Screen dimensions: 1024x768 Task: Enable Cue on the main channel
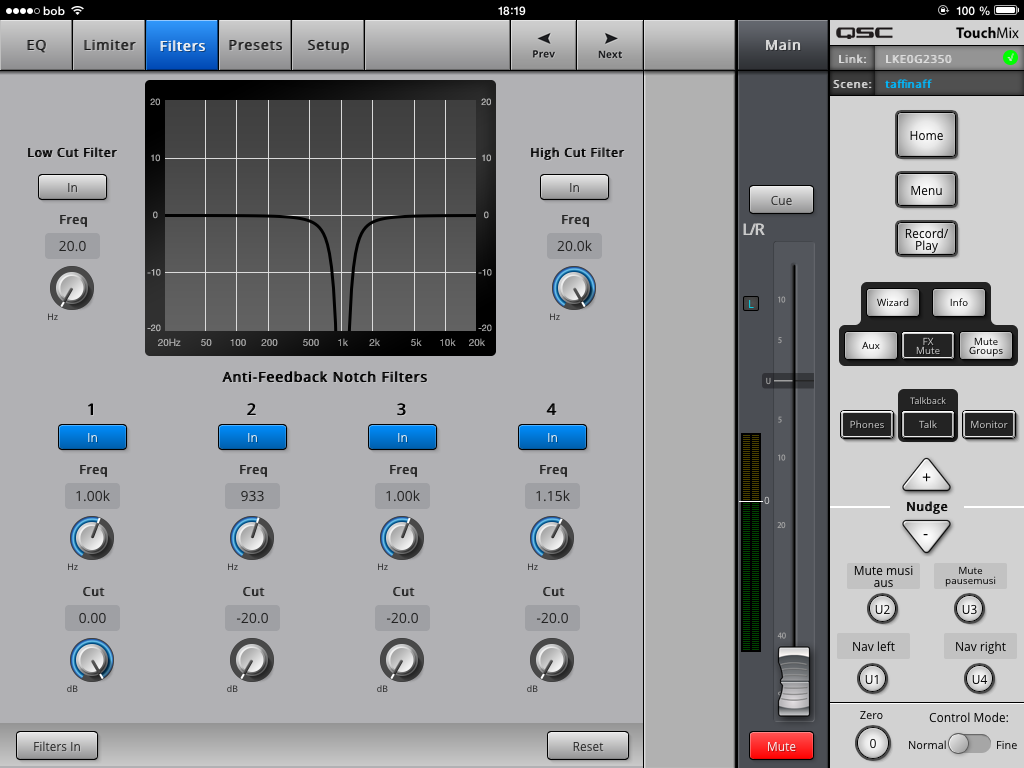tap(781, 200)
